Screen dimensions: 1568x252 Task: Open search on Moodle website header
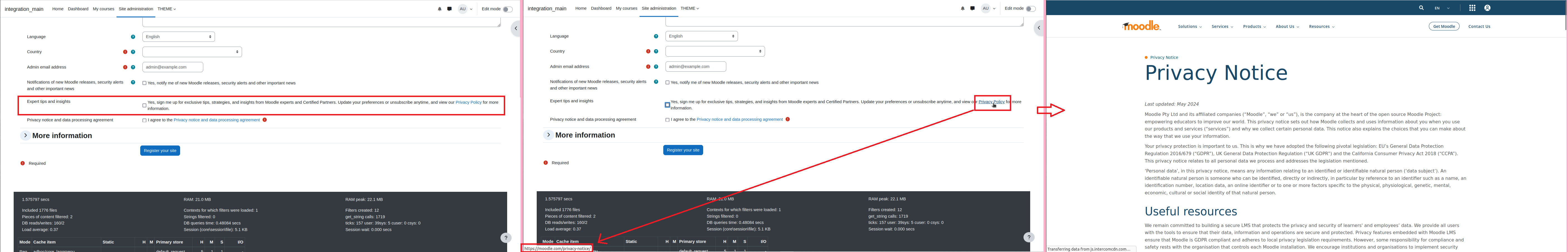coord(1421,8)
